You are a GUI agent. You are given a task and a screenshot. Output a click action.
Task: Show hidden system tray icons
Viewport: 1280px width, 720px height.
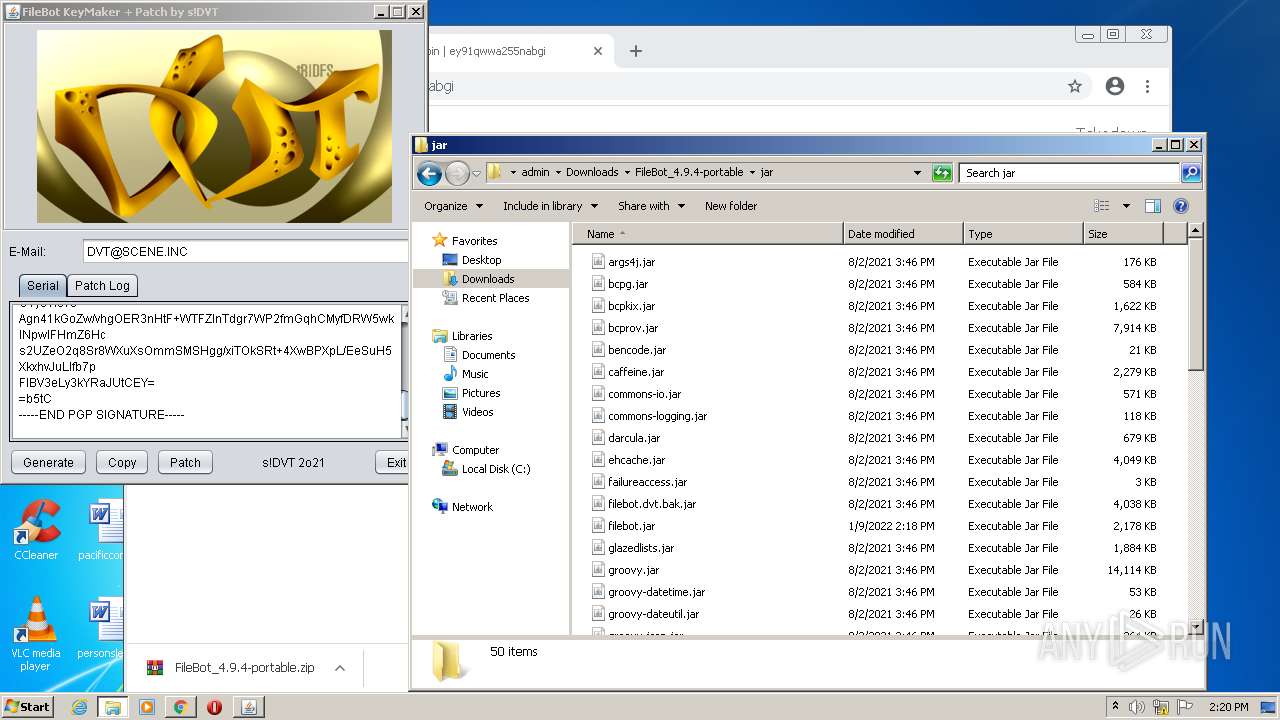1115,707
